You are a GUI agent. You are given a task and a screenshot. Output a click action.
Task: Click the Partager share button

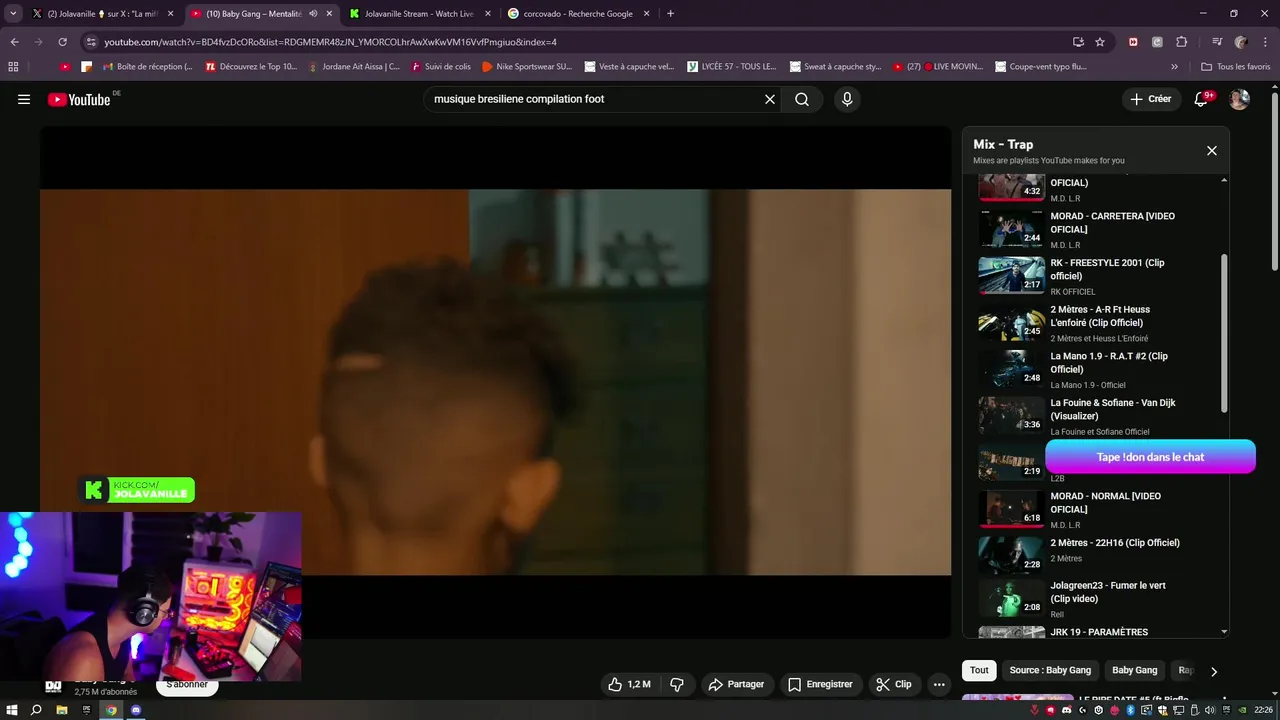tap(736, 684)
